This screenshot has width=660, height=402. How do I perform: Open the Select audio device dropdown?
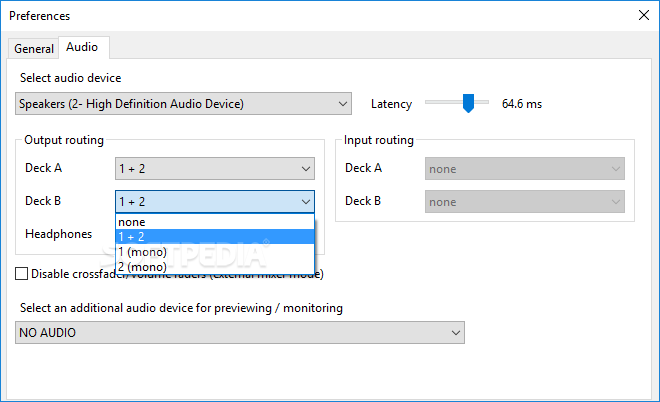(x=184, y=103)
